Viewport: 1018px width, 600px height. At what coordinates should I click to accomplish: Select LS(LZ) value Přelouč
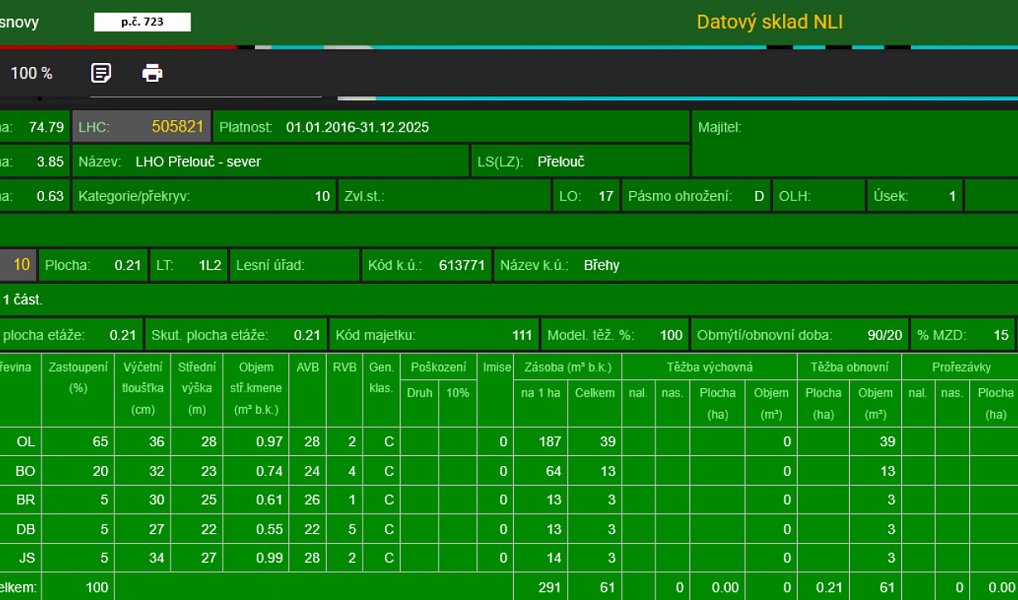click(561, 162)
